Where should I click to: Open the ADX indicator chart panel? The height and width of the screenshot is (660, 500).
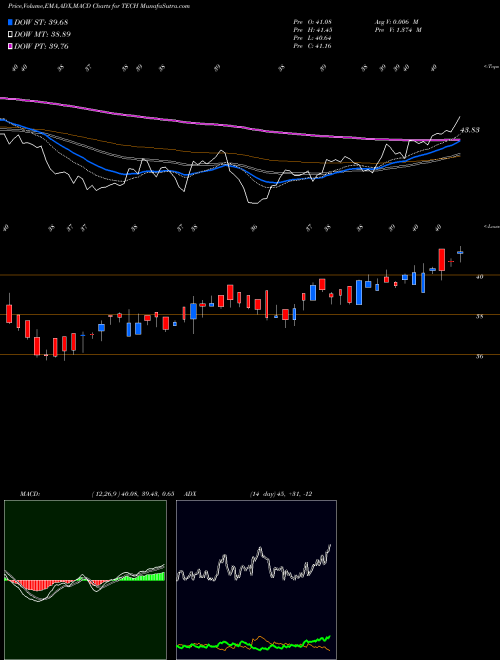256,580
